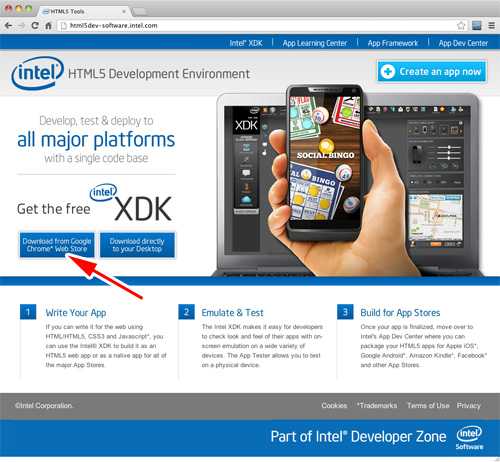Viewport: 500px width, 462px height.
Task: Reload the page with the refresh icon
Action: pyautogui.click(x=35, y=25)
